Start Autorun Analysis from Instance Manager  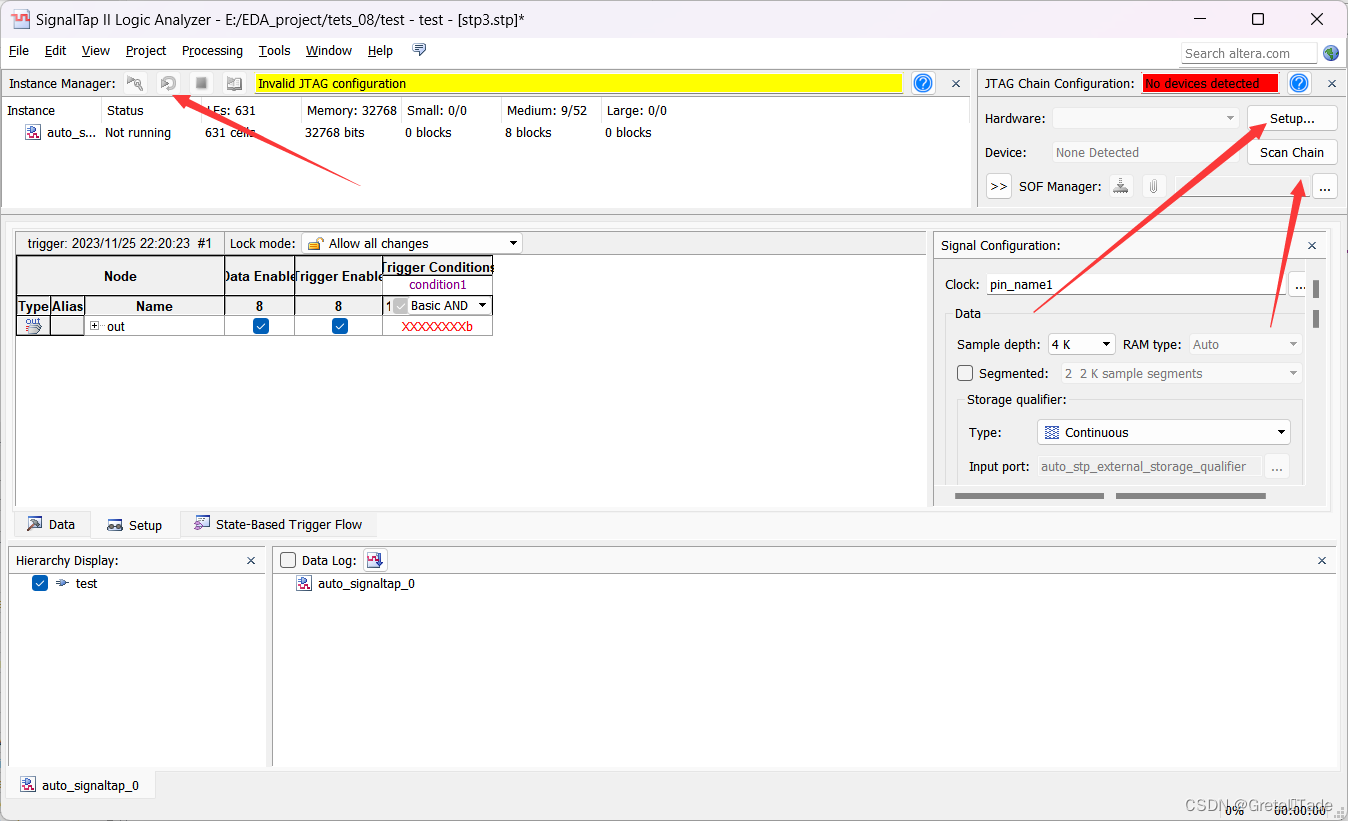(168, 83)
